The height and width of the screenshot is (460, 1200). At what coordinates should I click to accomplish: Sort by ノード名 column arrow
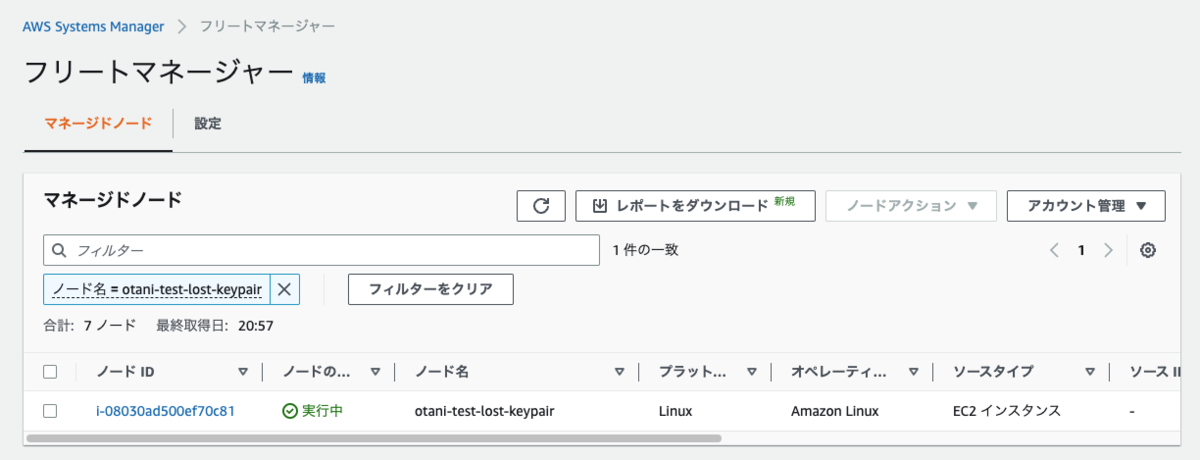click(620, 372)
